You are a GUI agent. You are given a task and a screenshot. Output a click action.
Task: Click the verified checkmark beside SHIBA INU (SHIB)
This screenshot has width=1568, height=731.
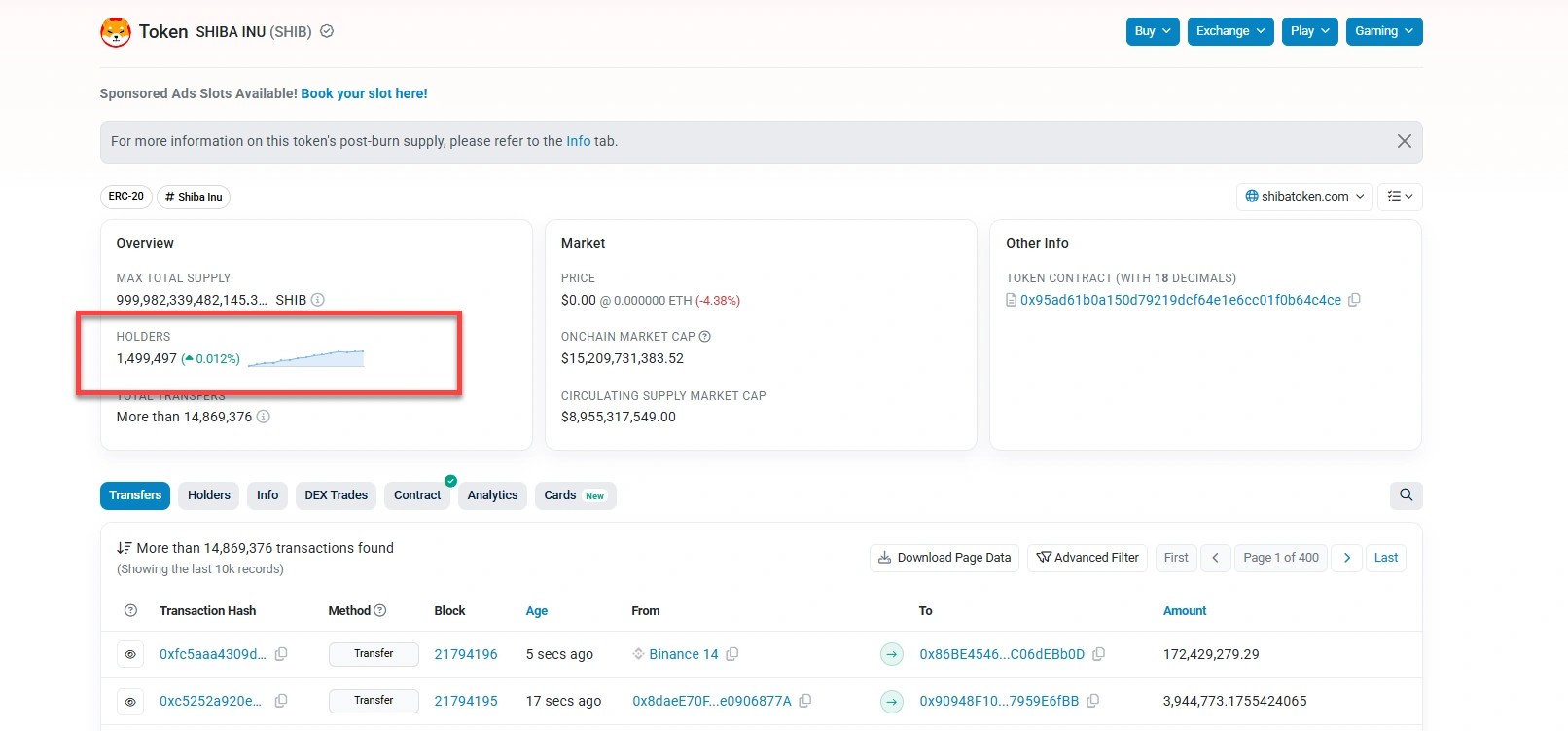[x=327, y=31]
